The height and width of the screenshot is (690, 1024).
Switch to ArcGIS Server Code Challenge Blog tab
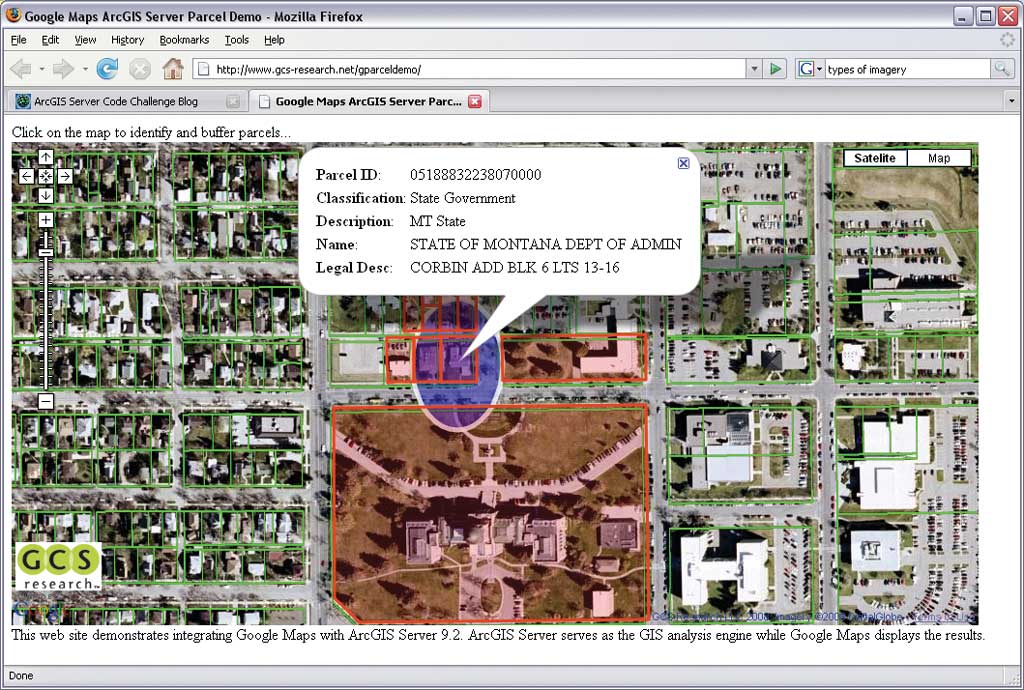pos(125,101)
